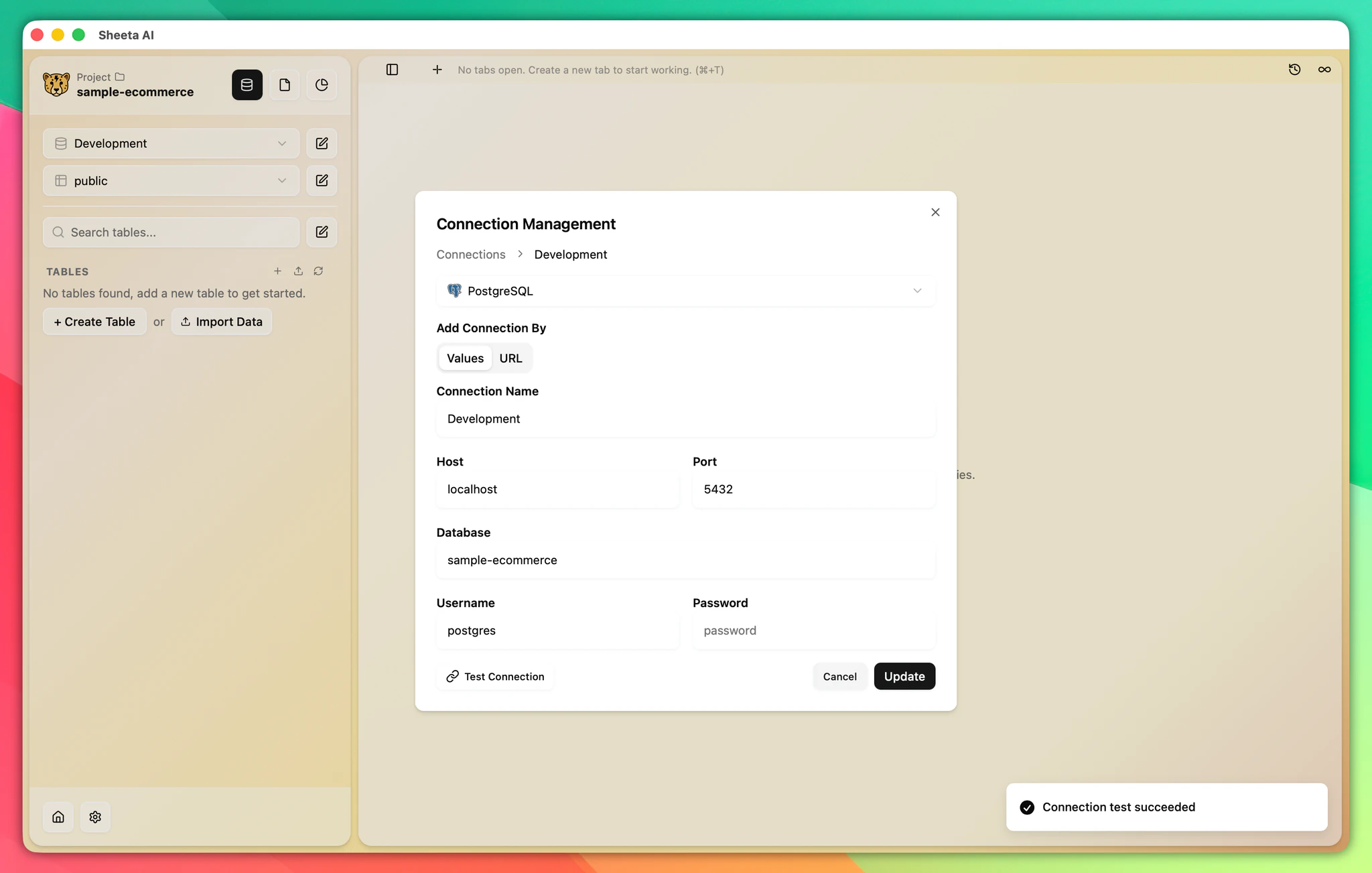This screenshot has height=873, width=1372.
Task: Refresh the tables list
Action: [x=318, y=271]
